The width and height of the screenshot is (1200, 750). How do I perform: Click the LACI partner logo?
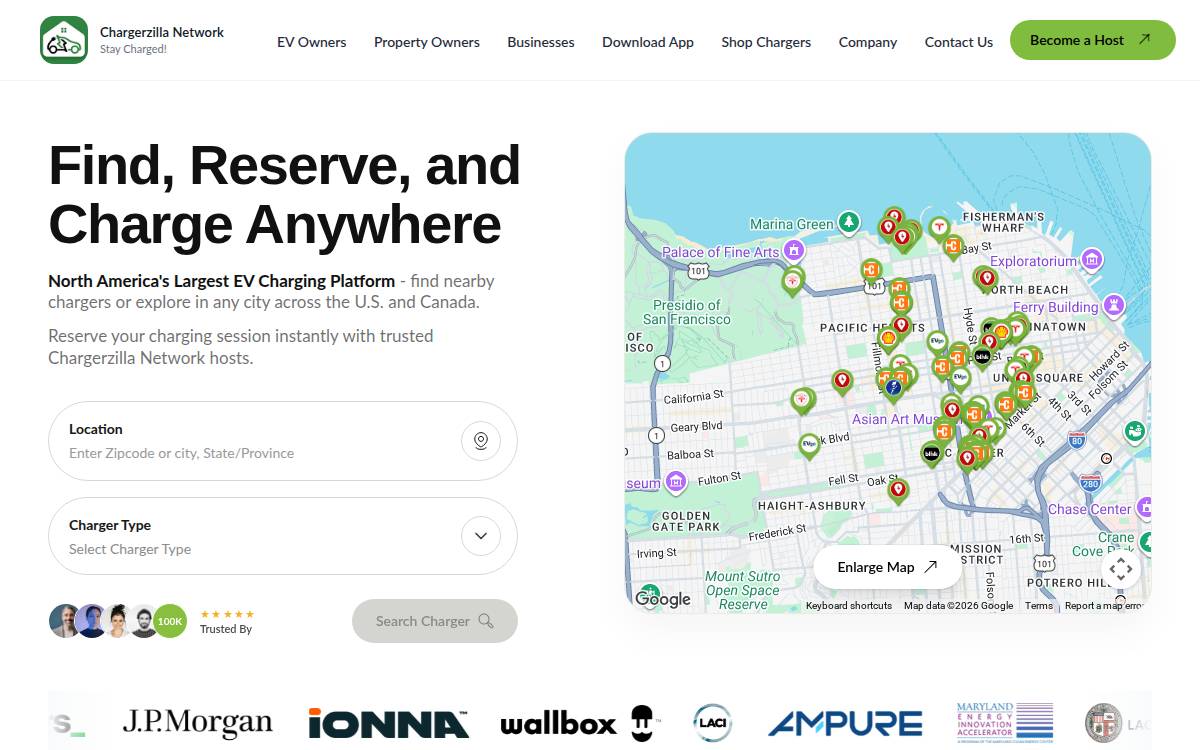[713, 723]
